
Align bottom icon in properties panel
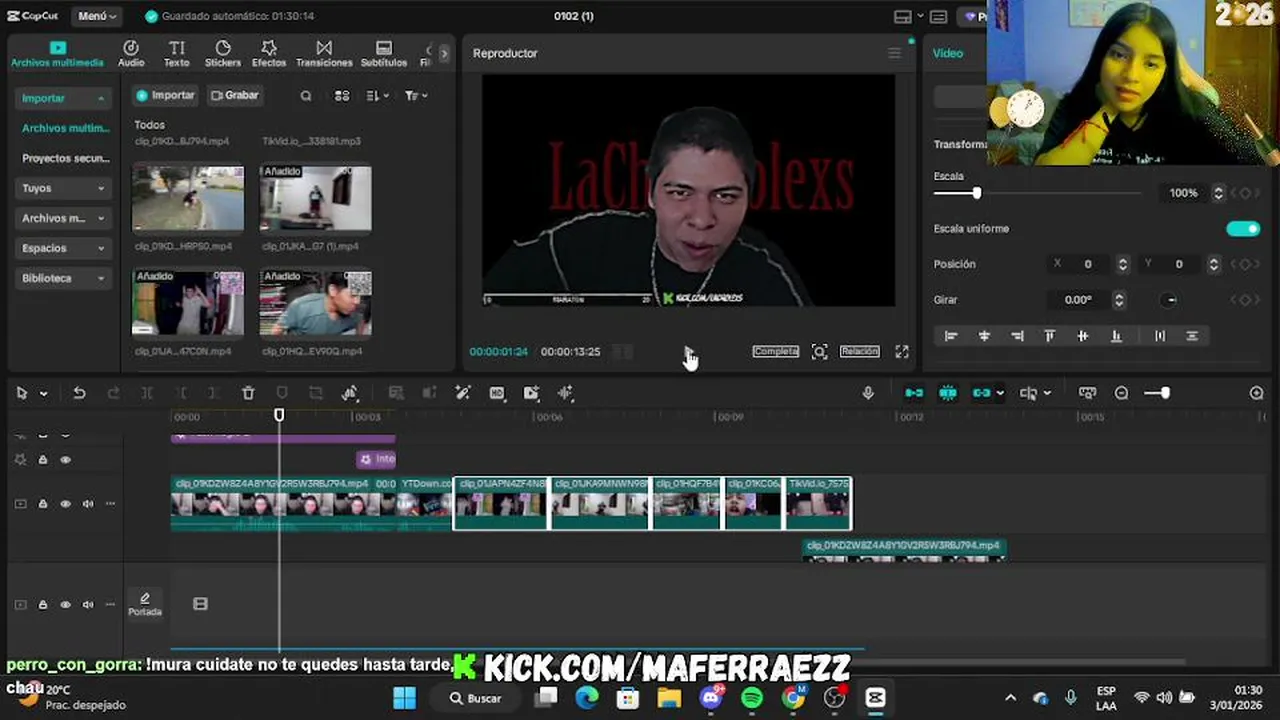[x=1116, y=336]
